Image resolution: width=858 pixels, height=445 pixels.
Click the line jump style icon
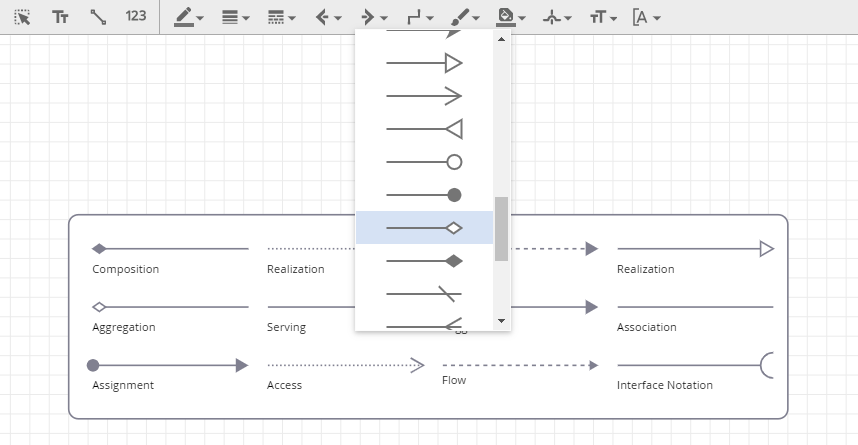click(x=557, y=17)
